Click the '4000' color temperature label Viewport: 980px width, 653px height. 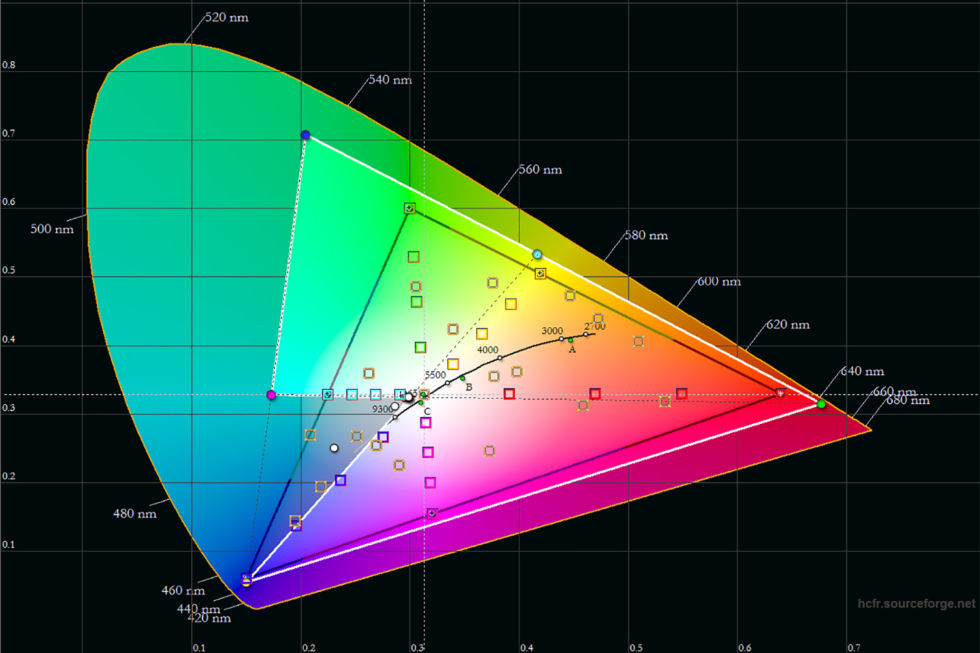pyautogui.click(x=488, y=350)
